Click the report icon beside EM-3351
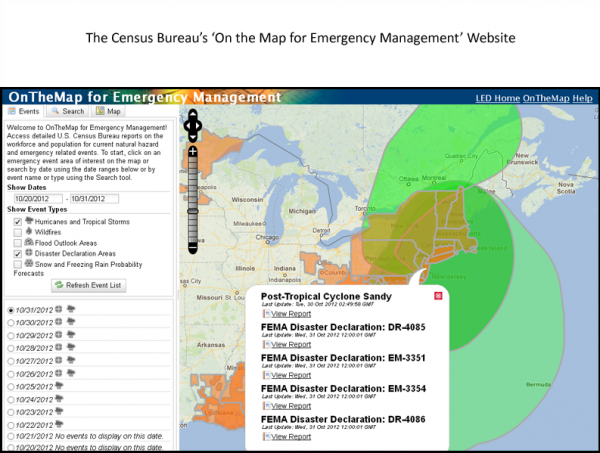 click(267, 375)
